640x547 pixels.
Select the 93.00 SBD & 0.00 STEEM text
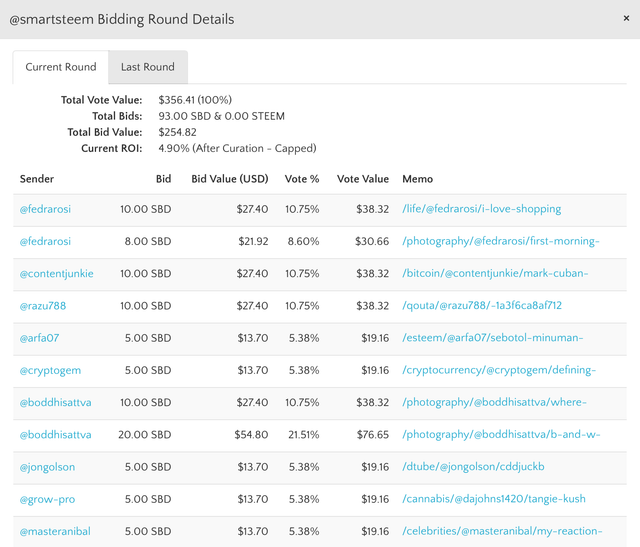coord(222,117)
